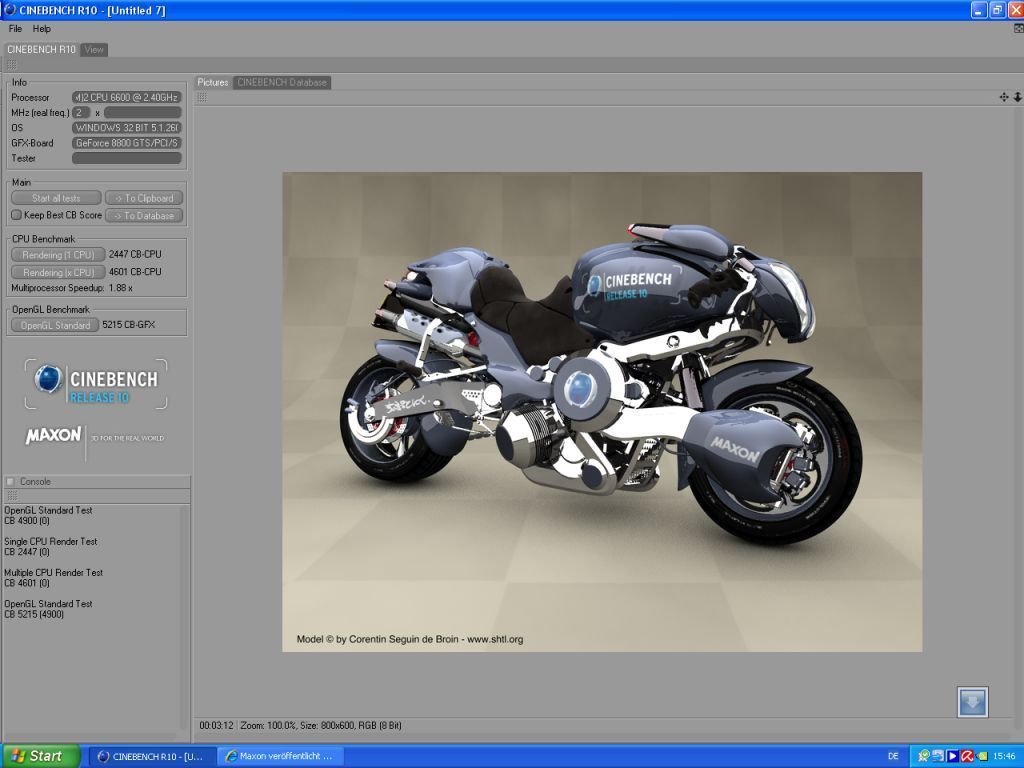The width and height of the screenshot is (1024, 768).
Task: Click the empty Tester field
Action: click(127, 158)
